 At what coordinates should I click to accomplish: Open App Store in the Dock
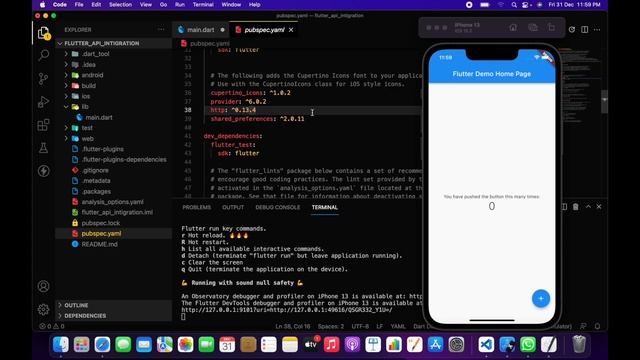[x=436, y=344]
